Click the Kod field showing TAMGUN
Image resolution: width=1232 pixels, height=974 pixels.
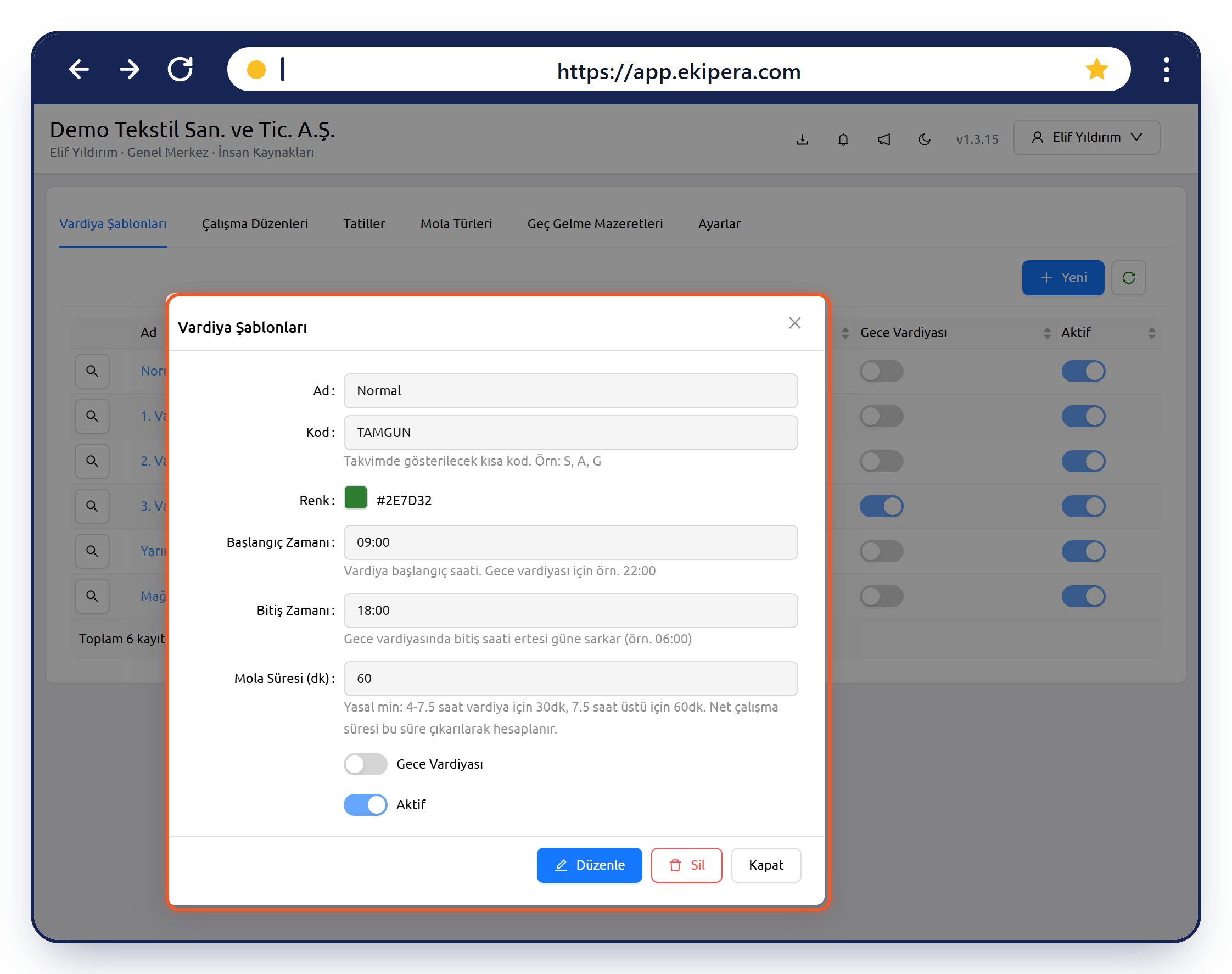pyautogui.click(x=570, y=432)
